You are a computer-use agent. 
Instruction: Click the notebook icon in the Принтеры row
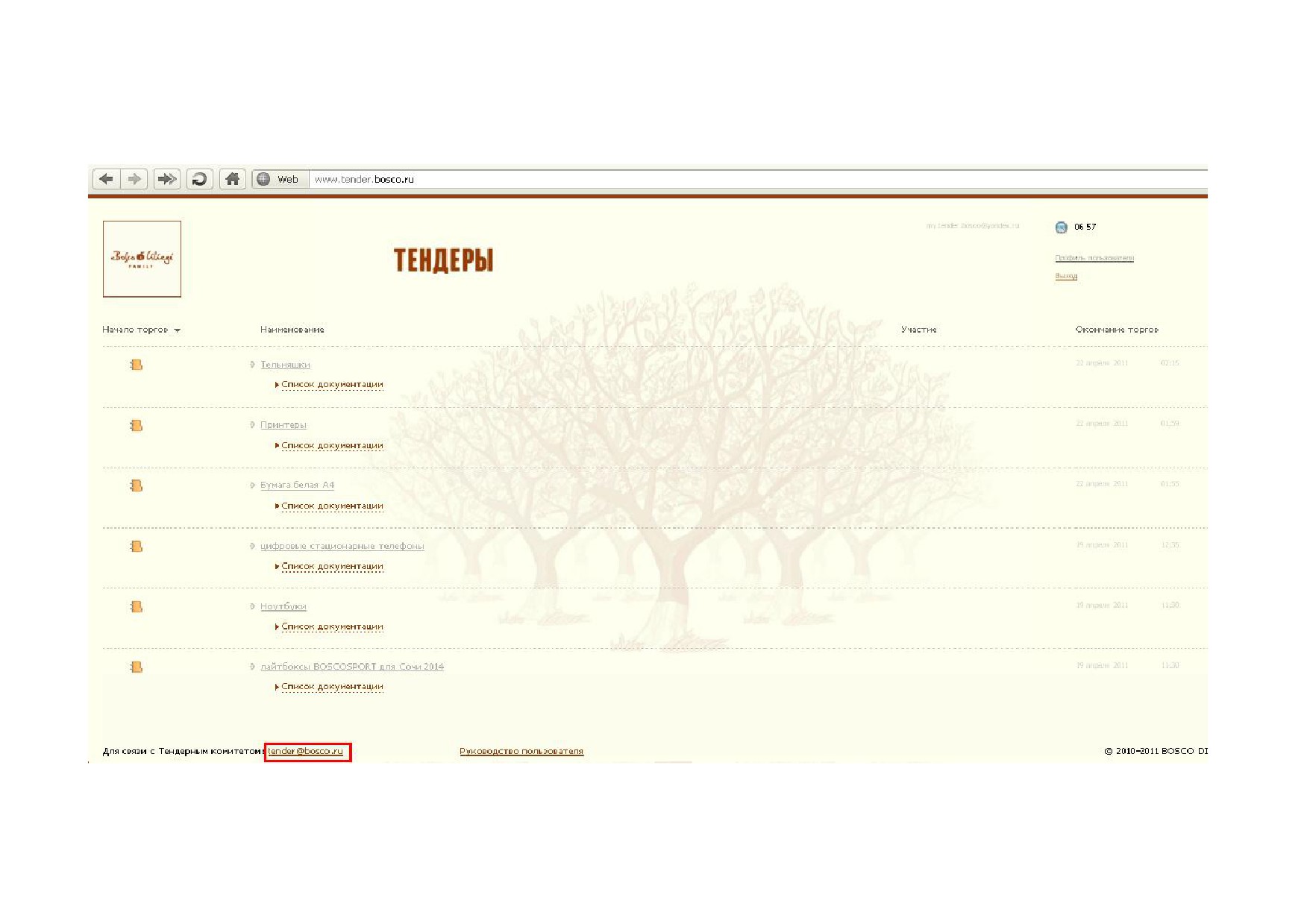coord(136,425)
